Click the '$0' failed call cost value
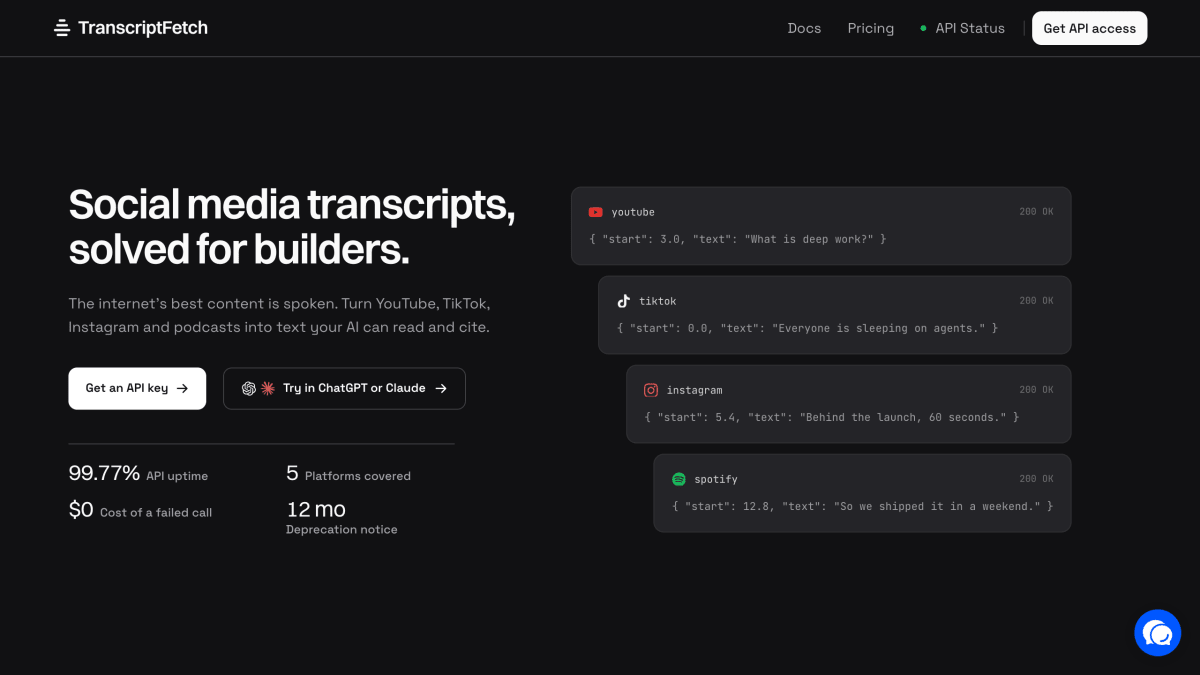This screenshot has width=1200, height=675. coord(81,510)
